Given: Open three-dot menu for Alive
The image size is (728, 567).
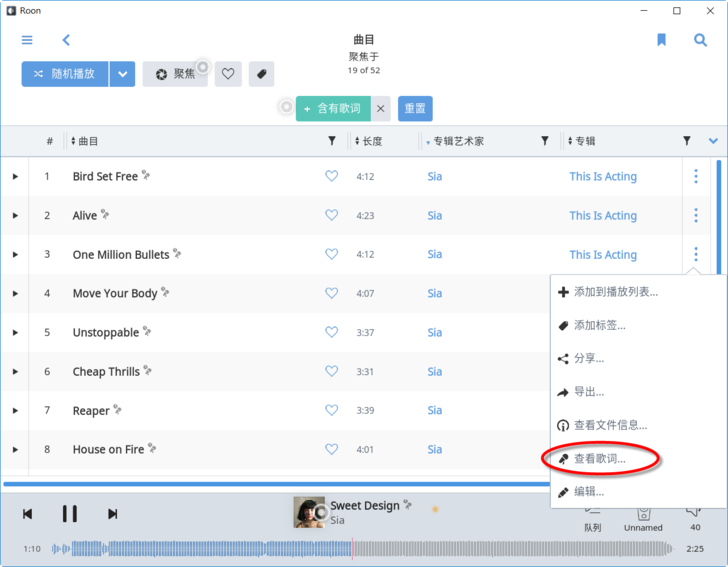Looking at the screenshot, I should click(696, 215).
